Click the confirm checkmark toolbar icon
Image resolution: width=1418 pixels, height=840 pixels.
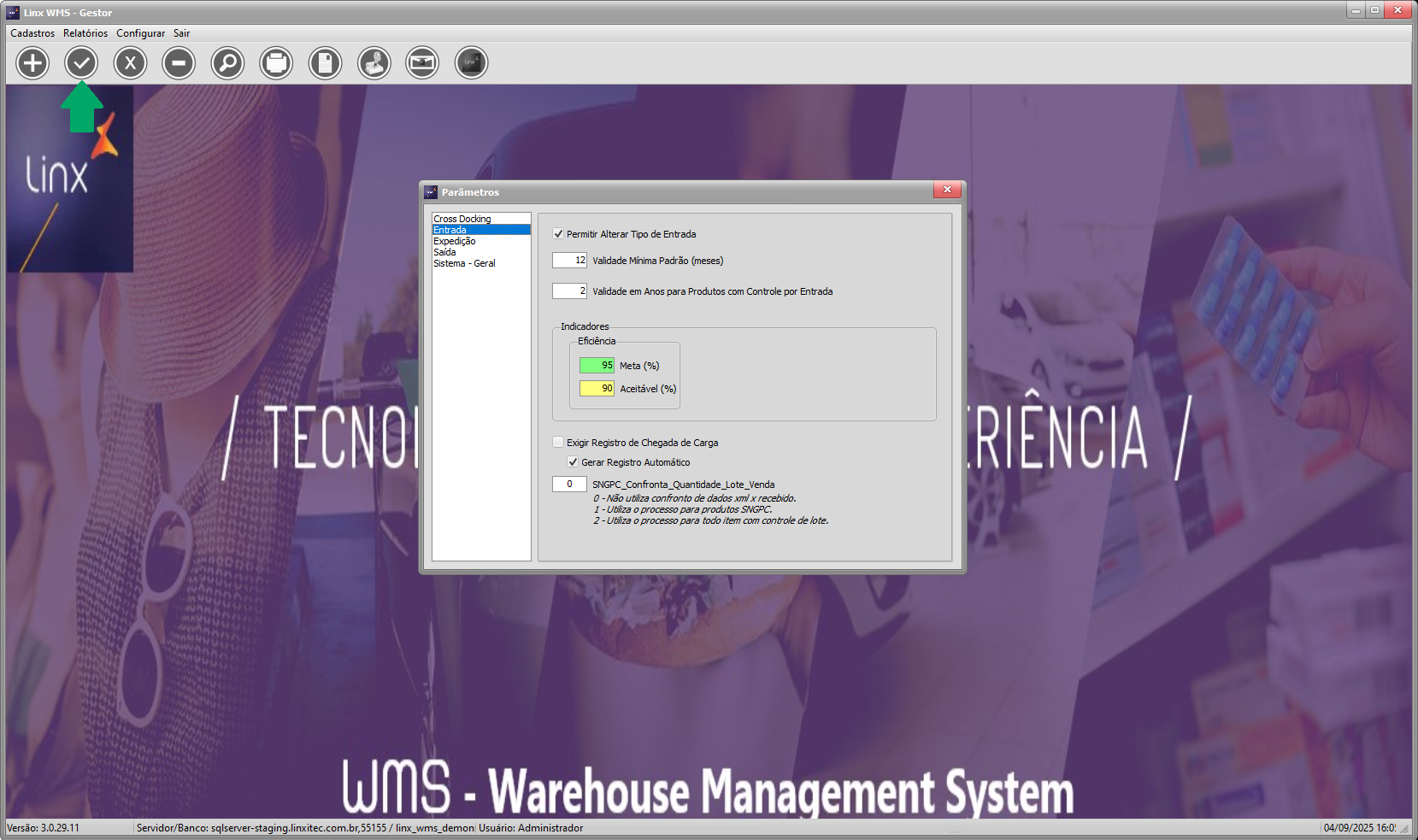[x=81, y=62]
